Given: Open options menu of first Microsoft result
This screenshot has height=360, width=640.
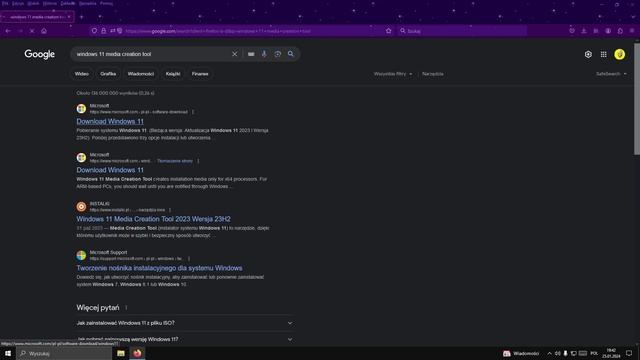Looking at the screenshot, I should pyautogui.click(x=193, y=112).
